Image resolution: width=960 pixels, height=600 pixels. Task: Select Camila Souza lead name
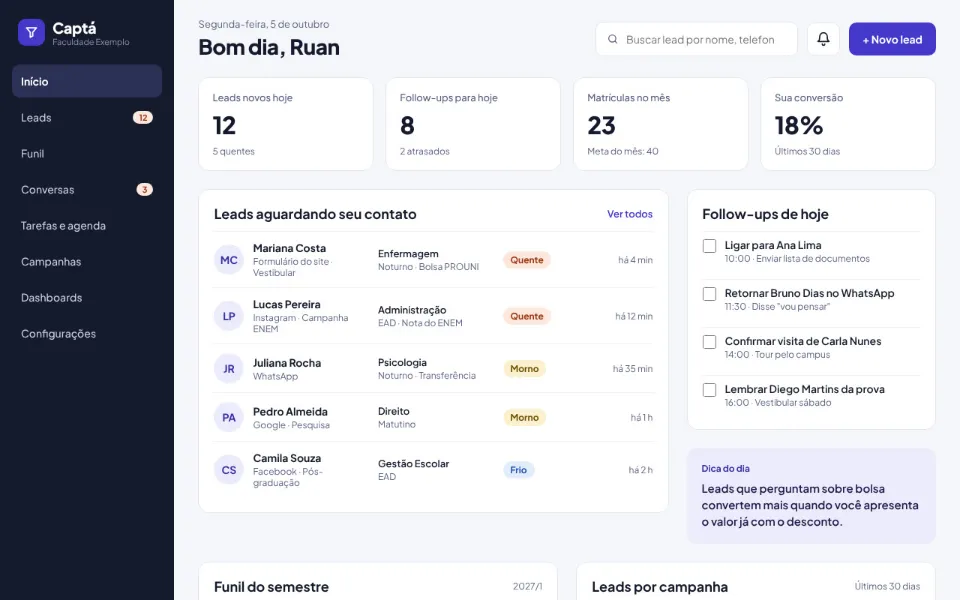click(287, 458)
